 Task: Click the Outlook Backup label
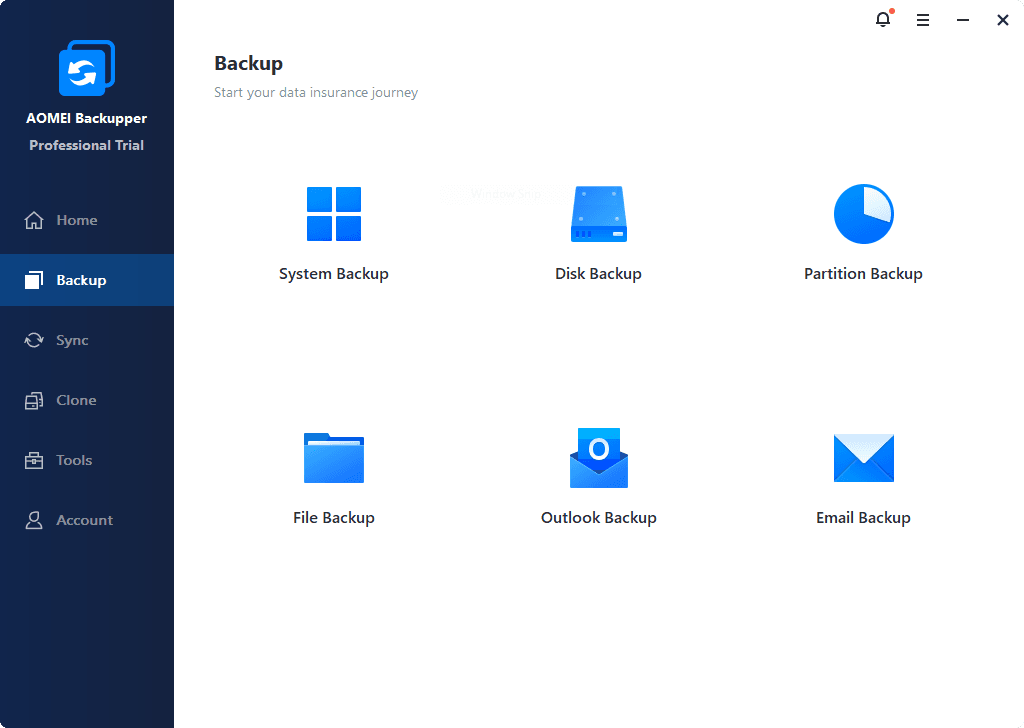coord(599,518)
